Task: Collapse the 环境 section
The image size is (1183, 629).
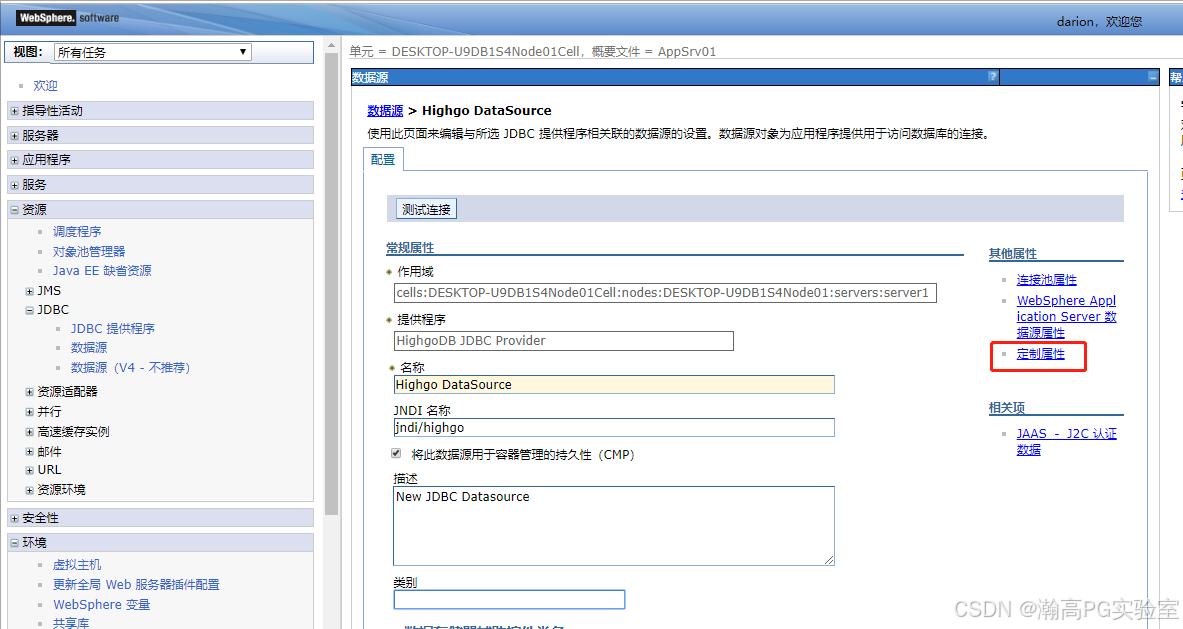Action: pos(14,543)
